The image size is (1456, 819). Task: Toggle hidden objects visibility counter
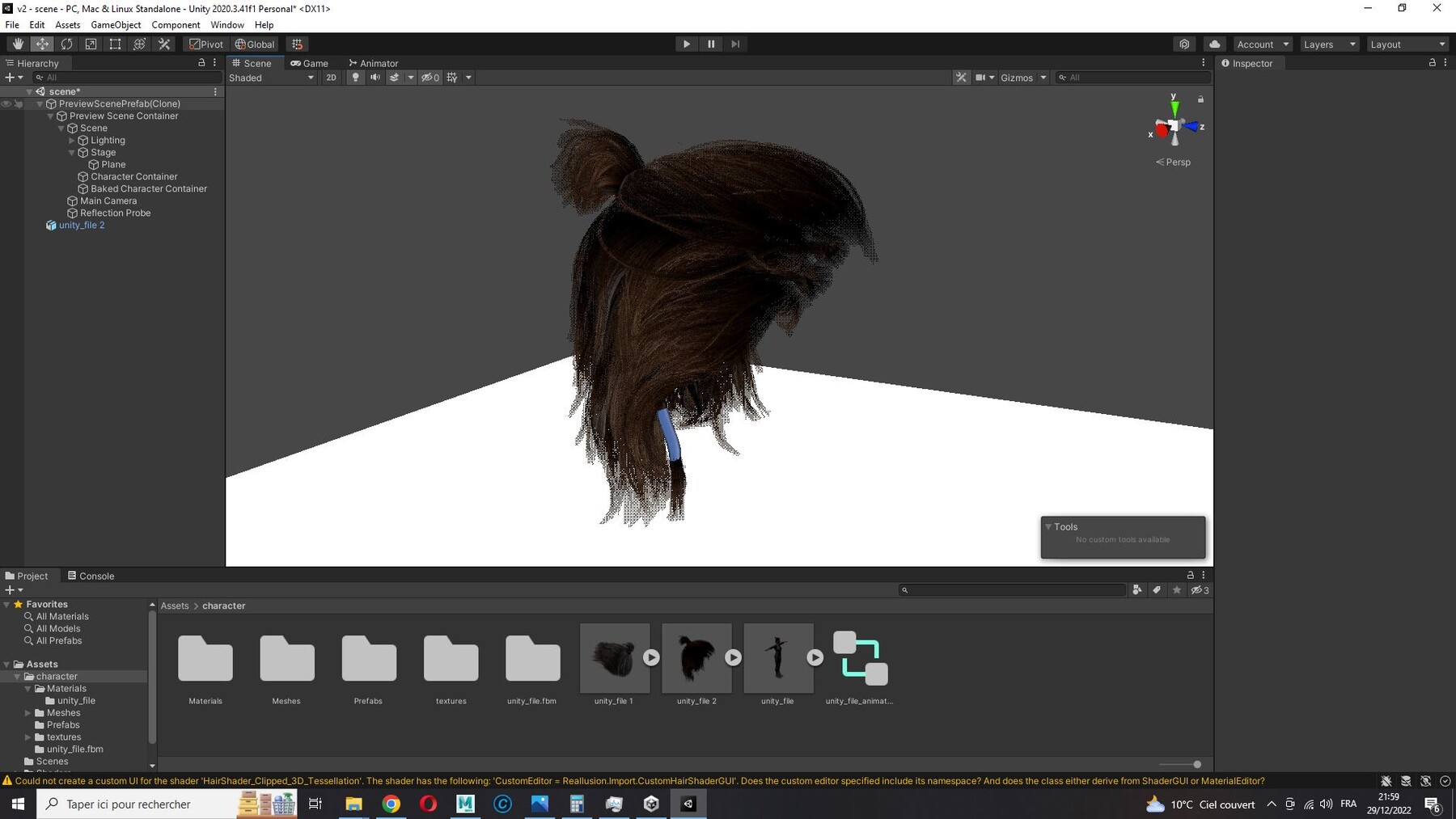(430, 78)
